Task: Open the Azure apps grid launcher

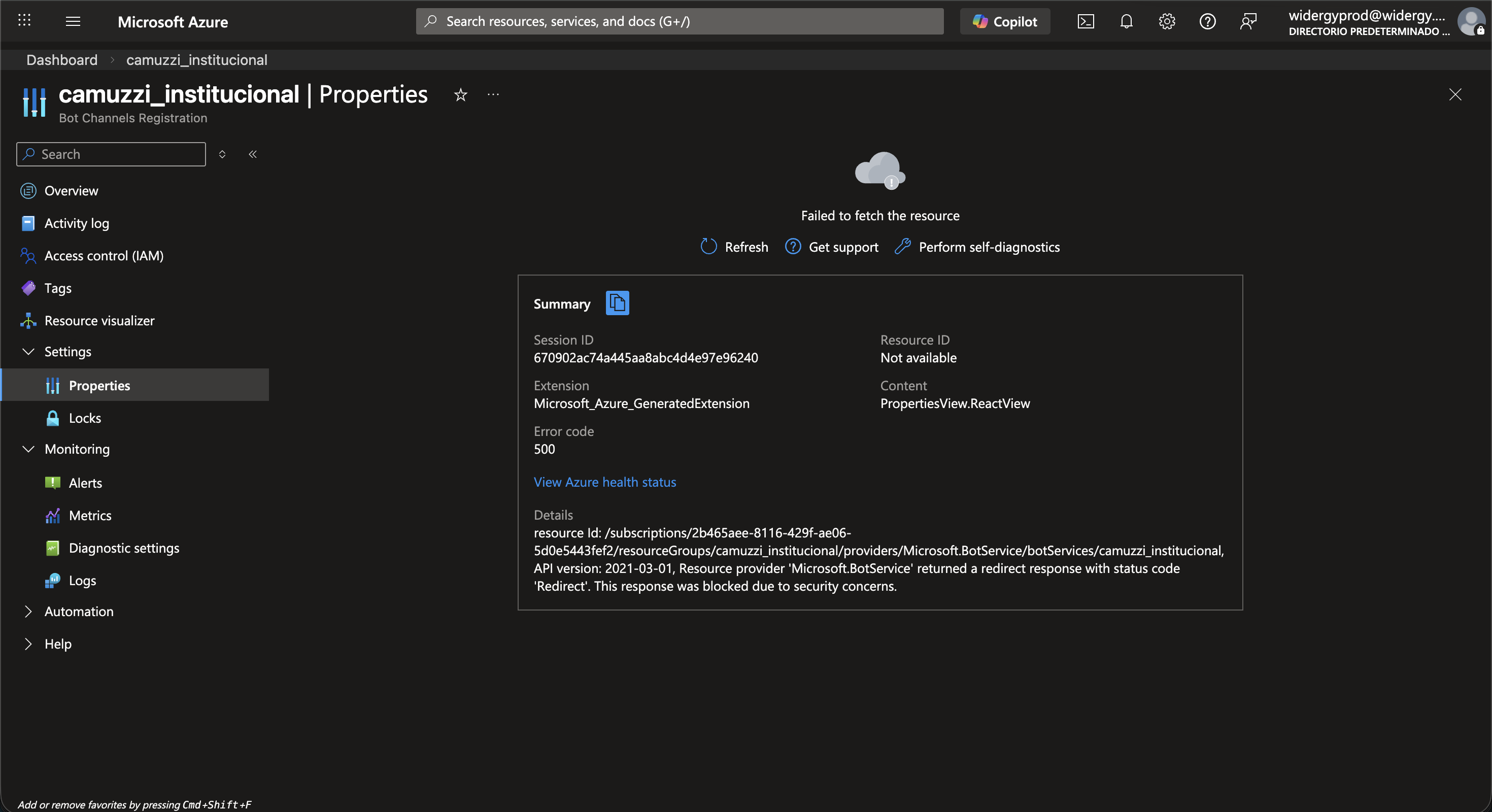Action: [24, 21]
